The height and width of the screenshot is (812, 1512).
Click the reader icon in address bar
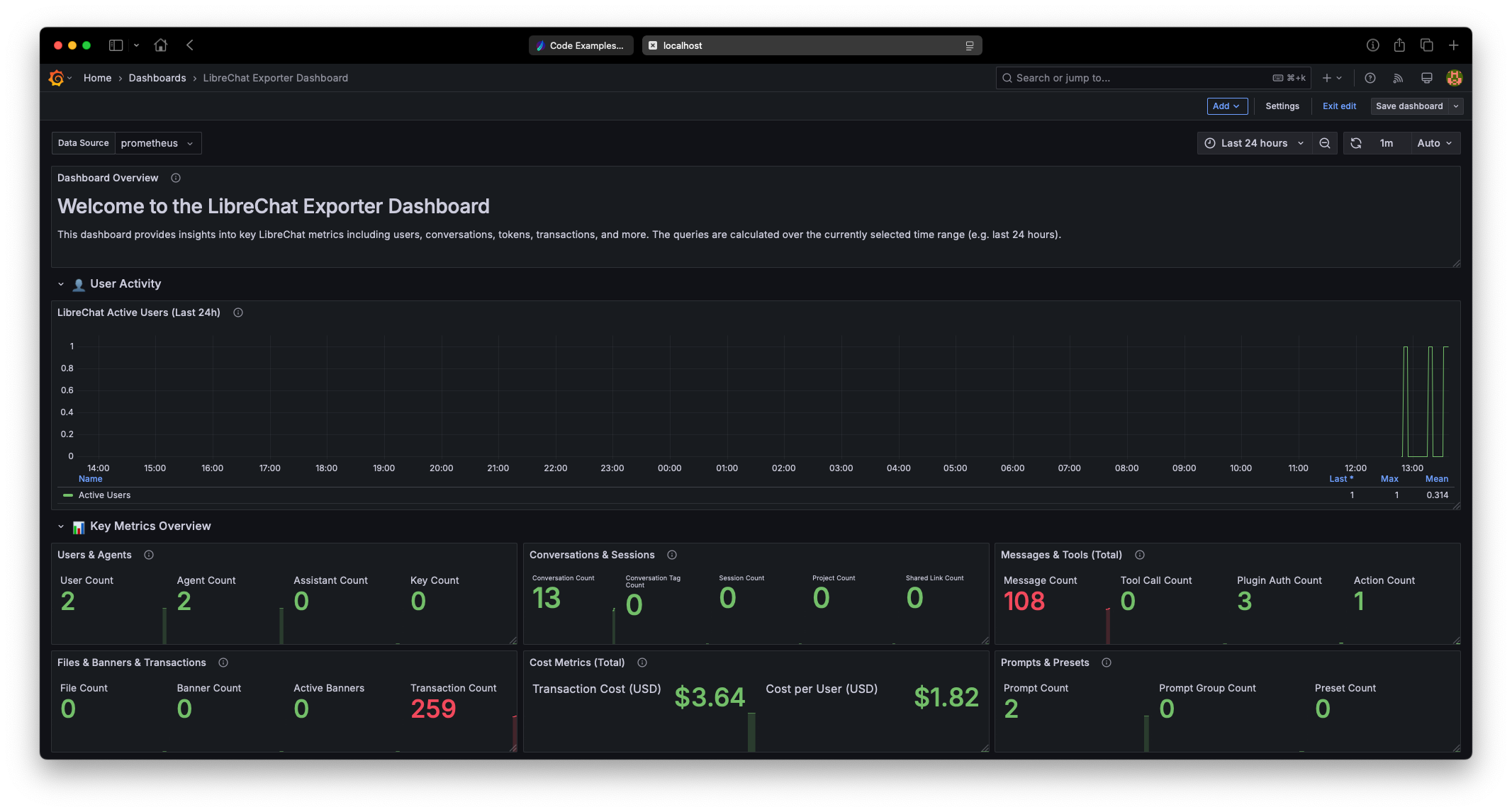pyautogui.click(x=970, y=45)
